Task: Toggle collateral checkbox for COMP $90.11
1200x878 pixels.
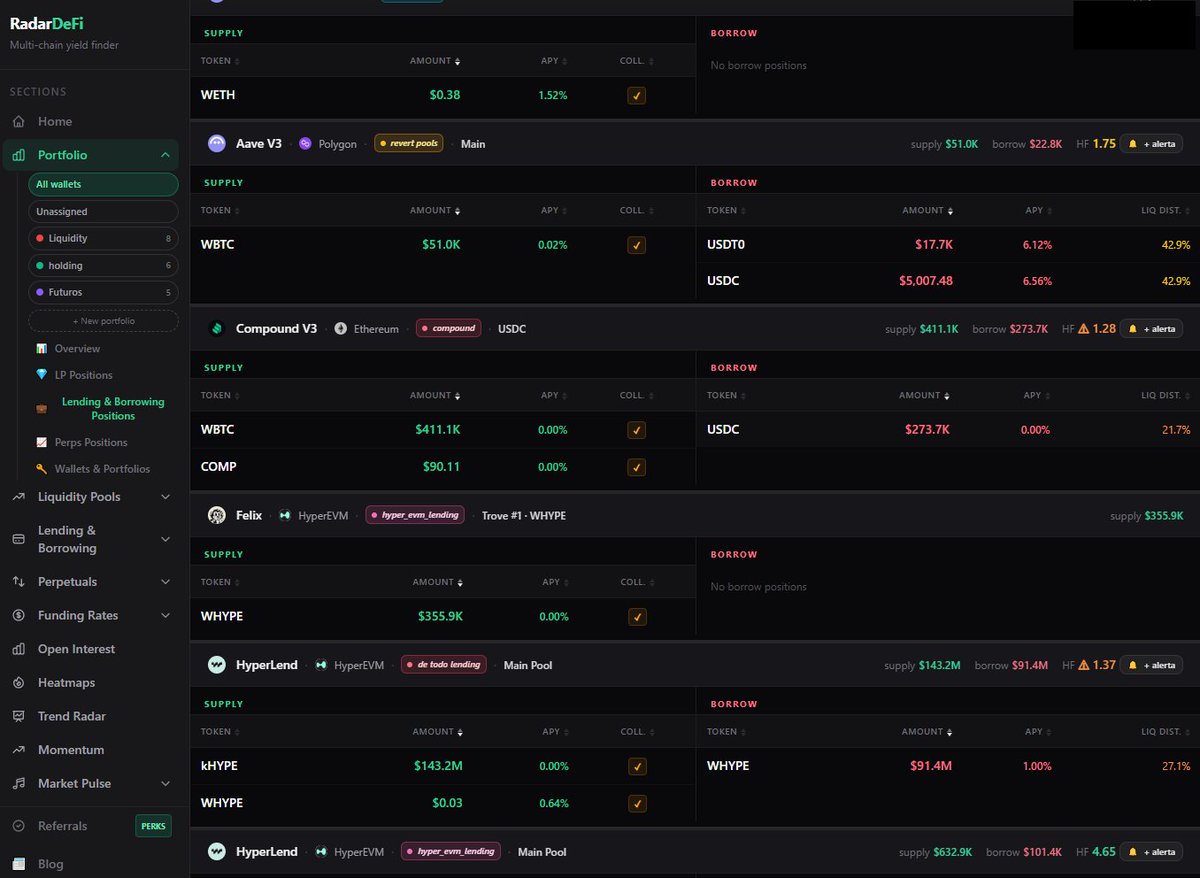Action: pos(637,467)
